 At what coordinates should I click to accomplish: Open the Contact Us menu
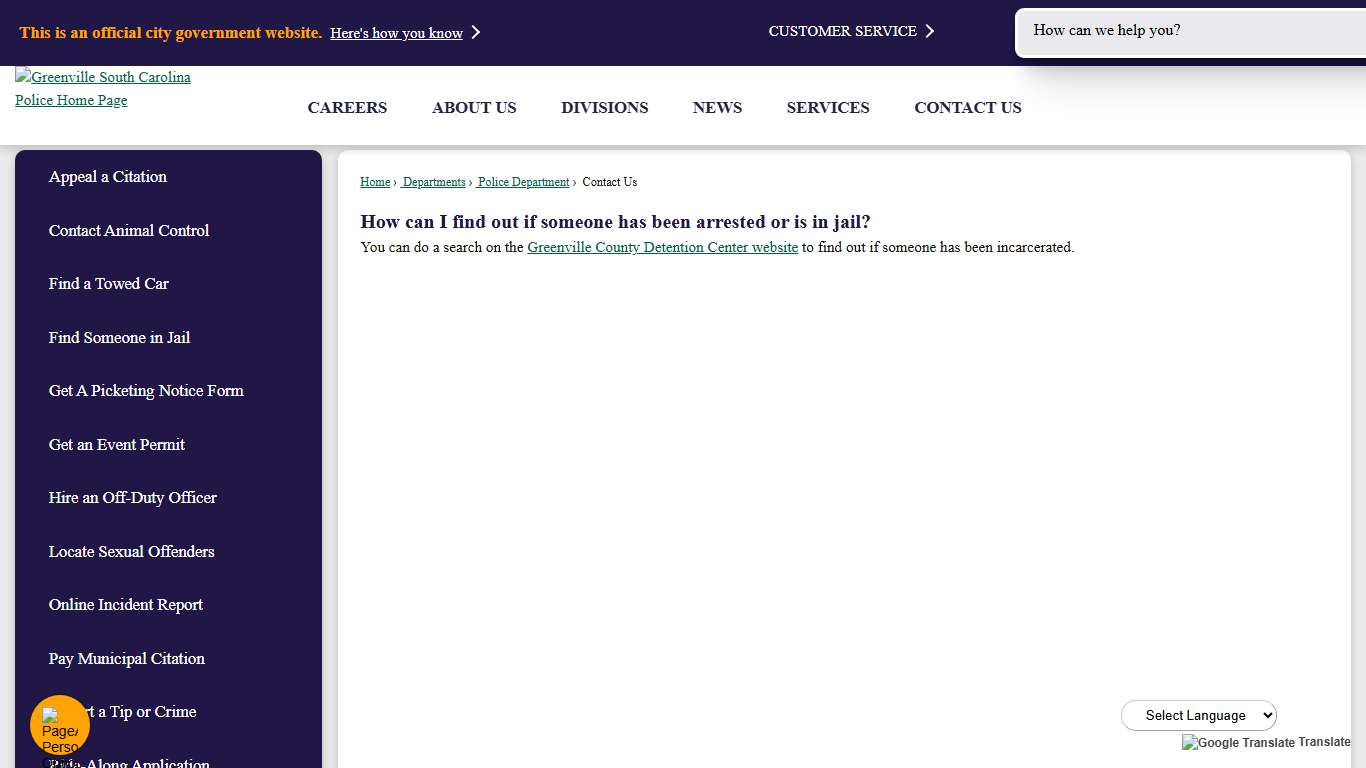(x=967, y=108)
